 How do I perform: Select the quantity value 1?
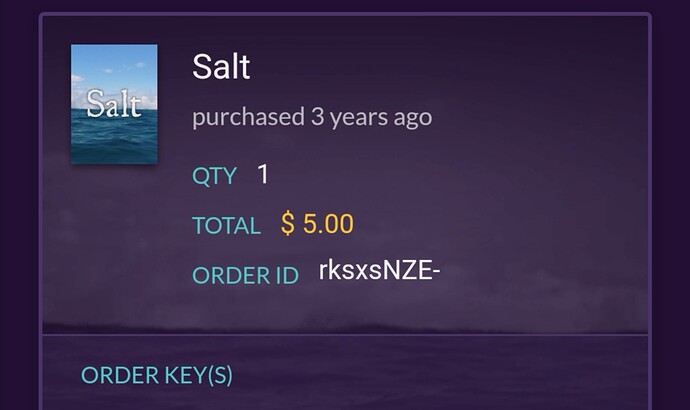263,174
